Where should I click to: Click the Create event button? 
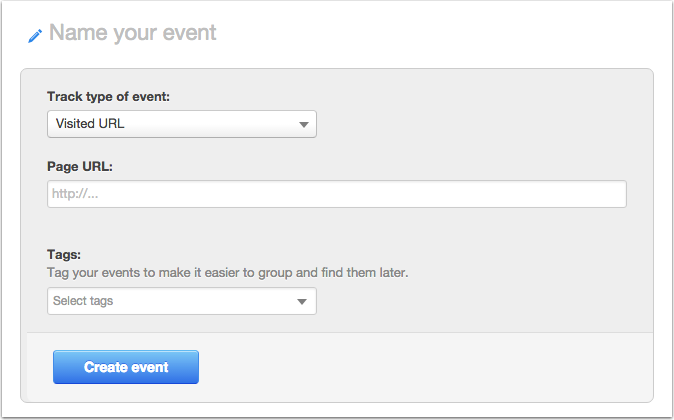click(126, 367)
